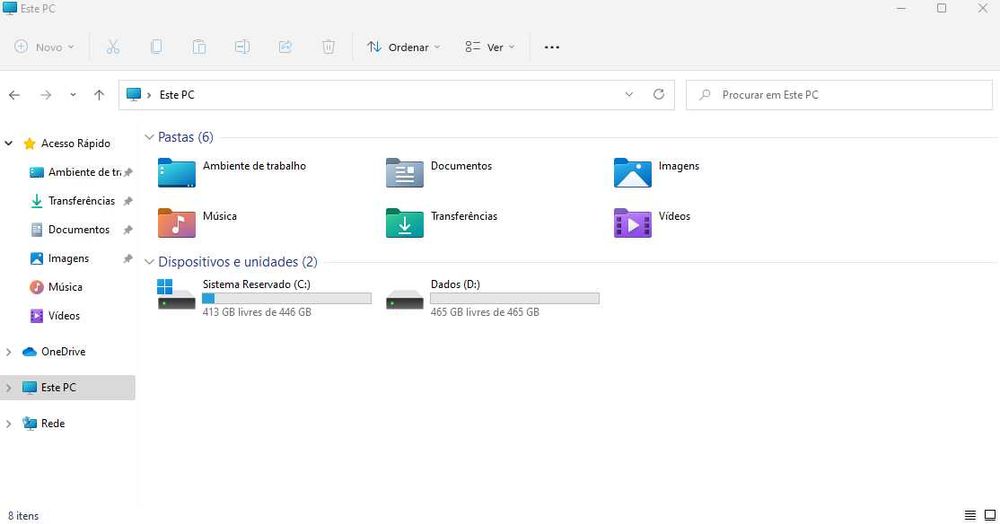Screen dimensions: 1000x524
Task: Select Rede in the navigation pane
Action: coord(43,423)
